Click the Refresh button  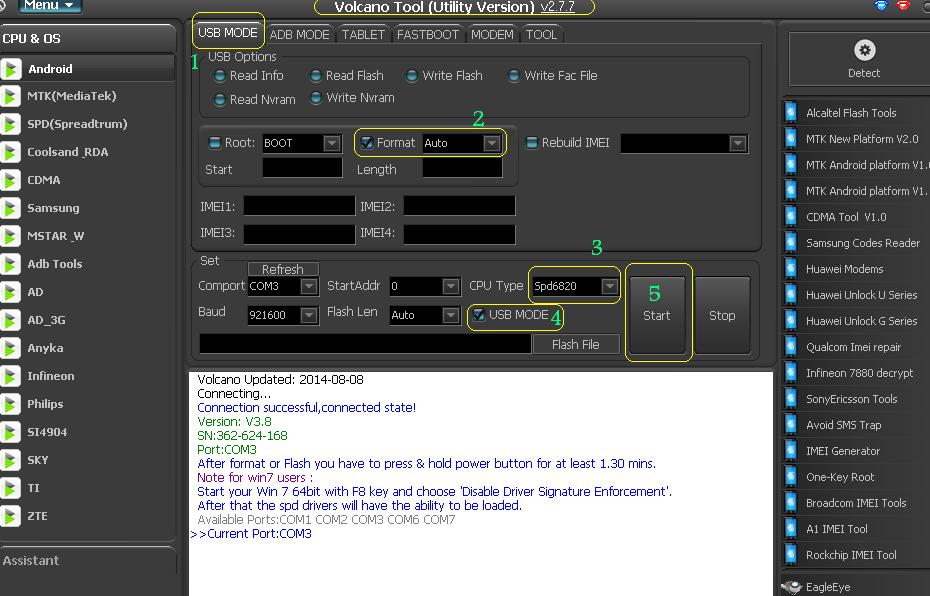tap(283, 269)
